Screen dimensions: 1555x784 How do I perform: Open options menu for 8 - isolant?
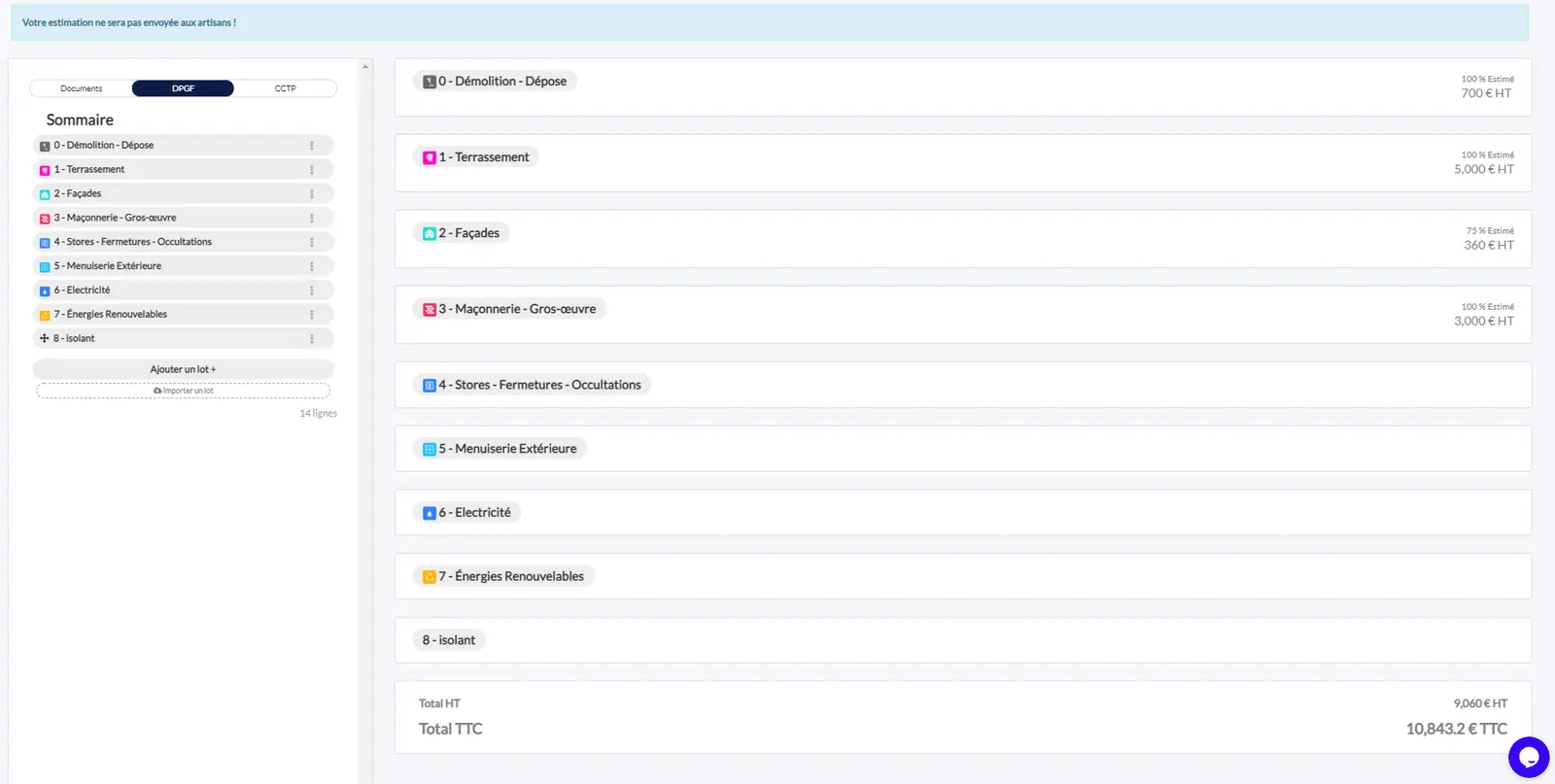tap(312, 339)
